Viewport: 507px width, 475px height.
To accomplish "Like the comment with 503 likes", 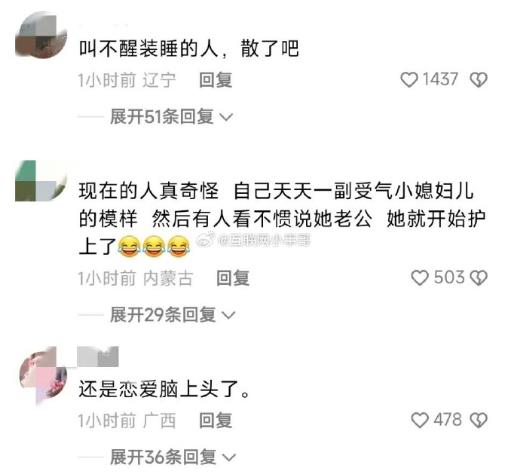I will click(419, 278).
